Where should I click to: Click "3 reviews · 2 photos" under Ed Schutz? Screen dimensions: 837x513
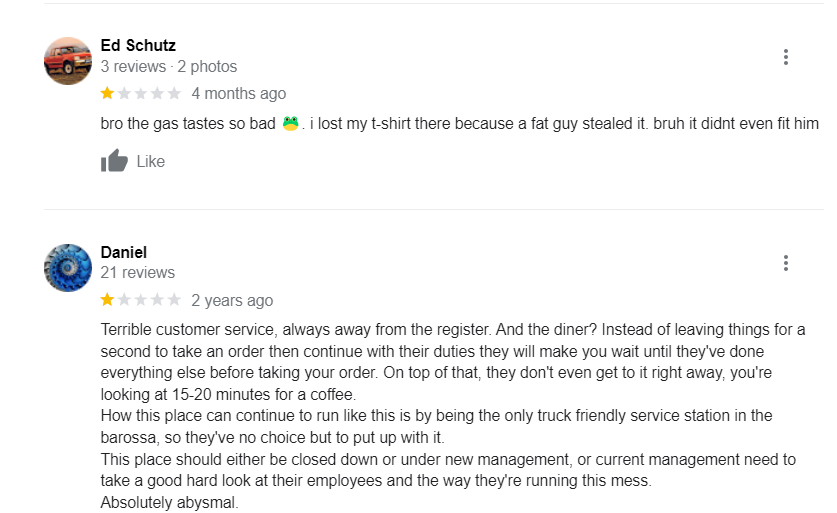pos(169,67)
